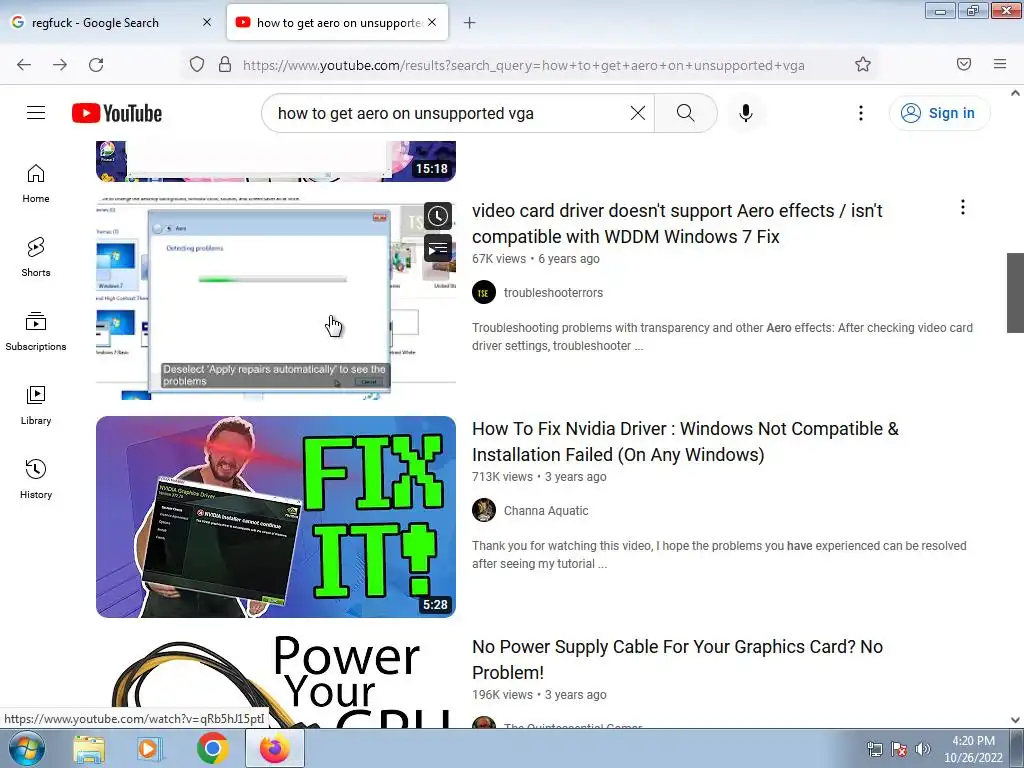
Task: Open tracking protection shield icon
Action: [x=197, y=64]
